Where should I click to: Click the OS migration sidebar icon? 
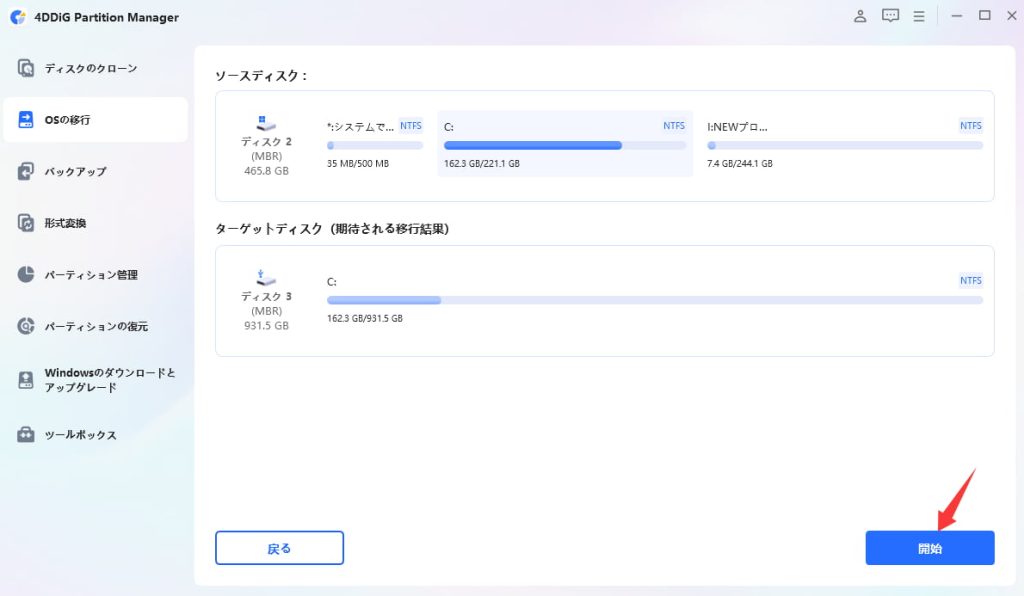tap(25, 119)
